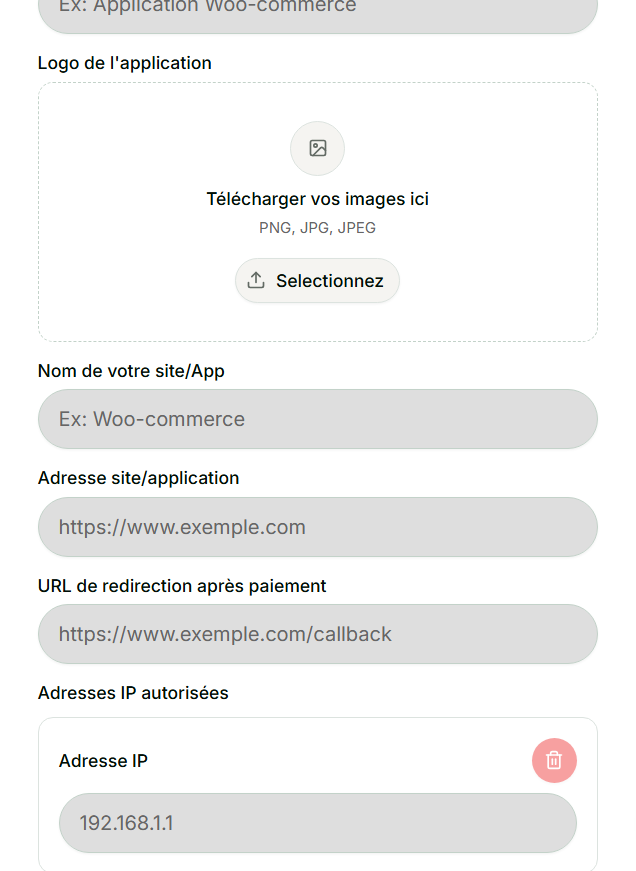Click the 'Logo de l'application' label
This screenshot has height=871, width=636.
[125, 63]
